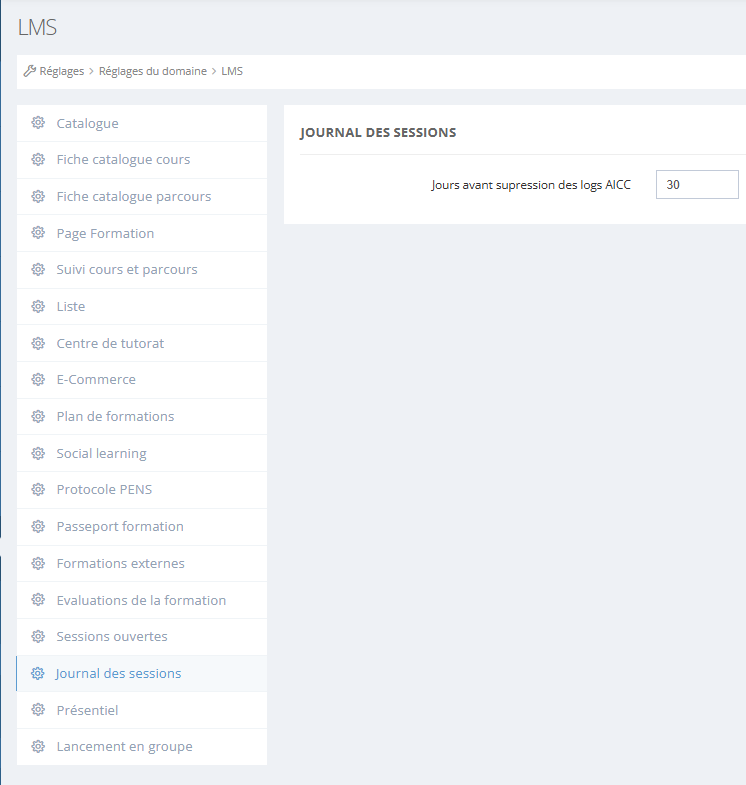Click the gear icon beside Social learning
The image size is (746, 785).
click(38, 453)
